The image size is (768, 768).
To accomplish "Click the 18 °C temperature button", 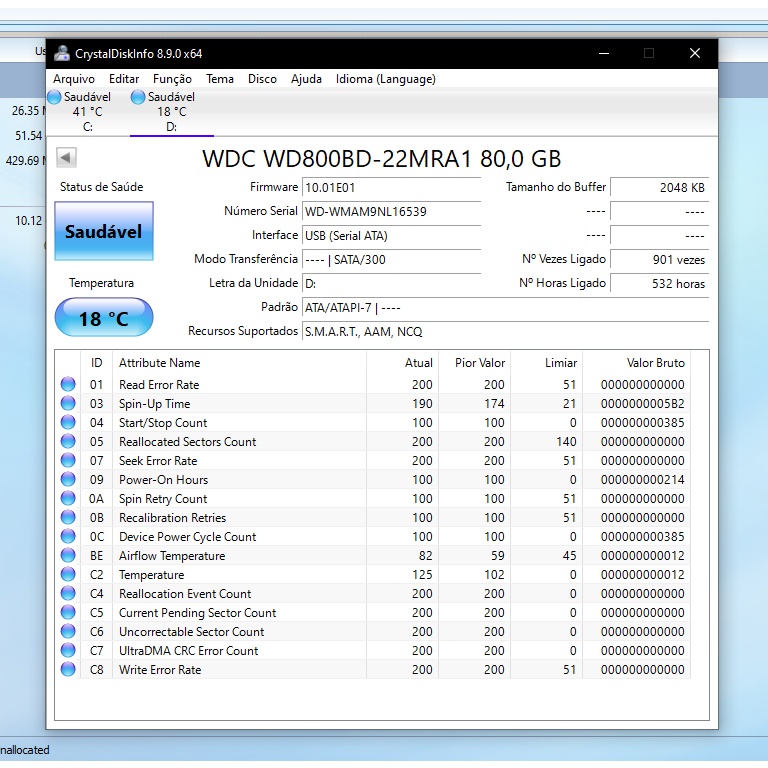I will click(104, 319).
